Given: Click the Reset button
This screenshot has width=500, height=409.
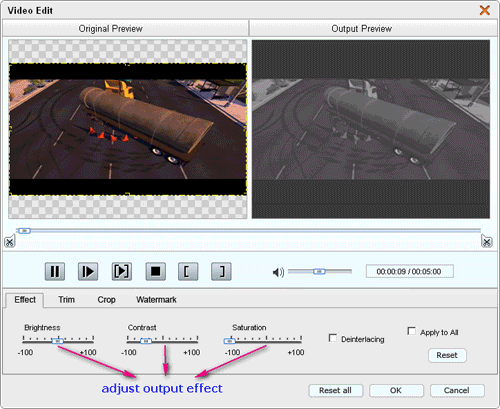Looking at the screenshot, I should point(447,355).
